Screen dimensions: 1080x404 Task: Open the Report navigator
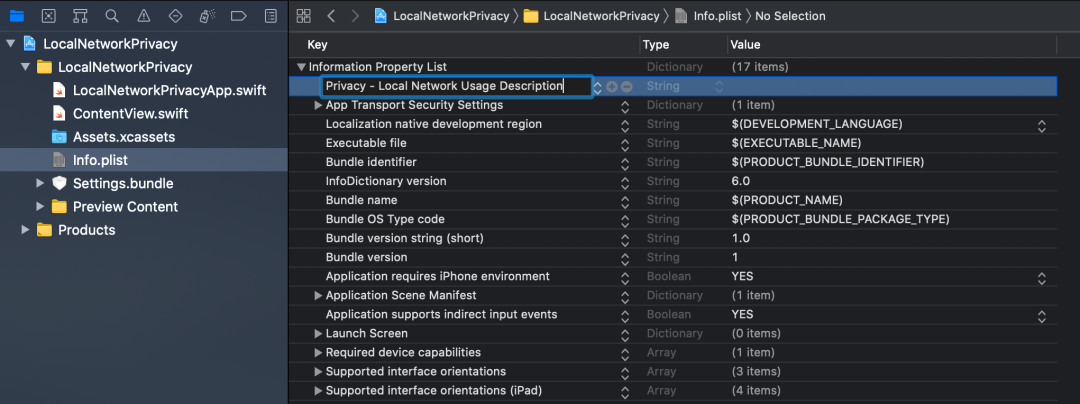point(270,16)
